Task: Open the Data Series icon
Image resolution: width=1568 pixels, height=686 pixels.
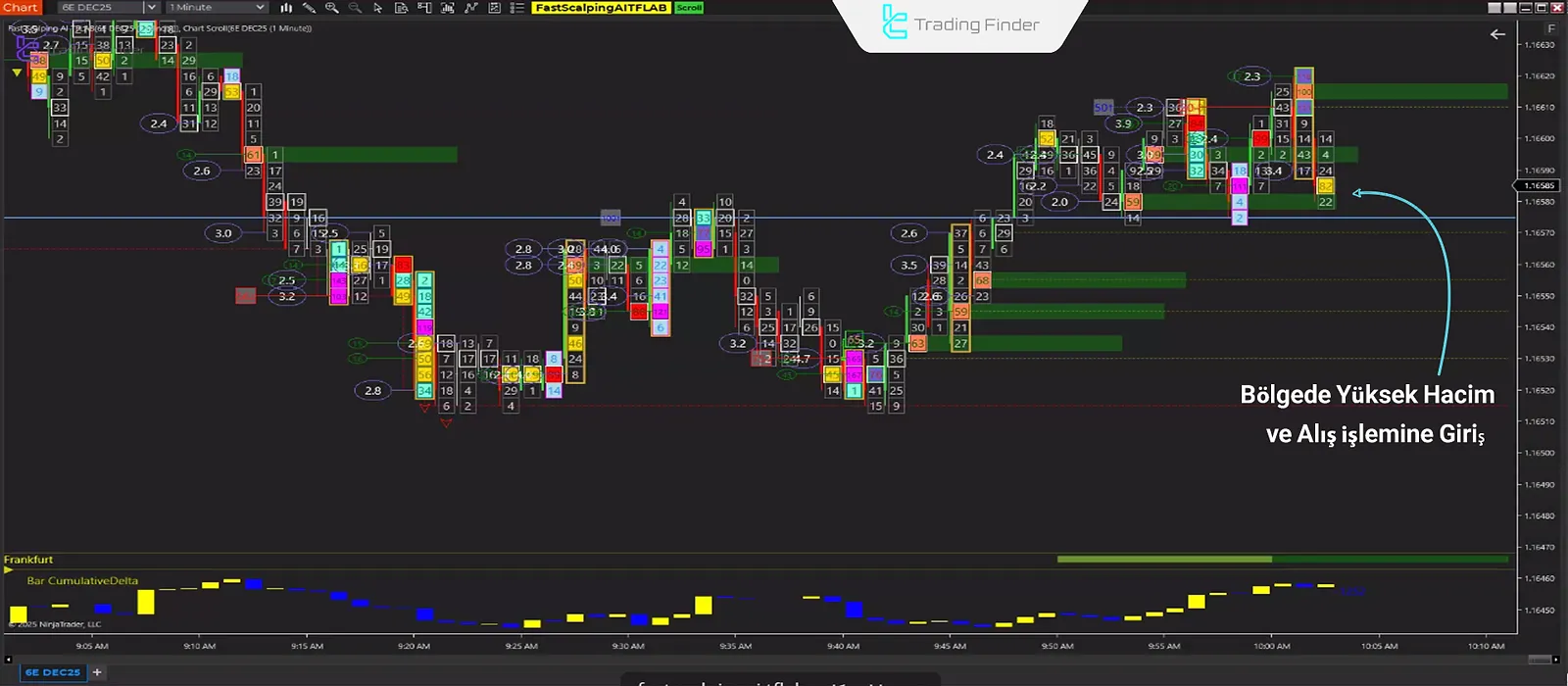Action: click(401, 8)
